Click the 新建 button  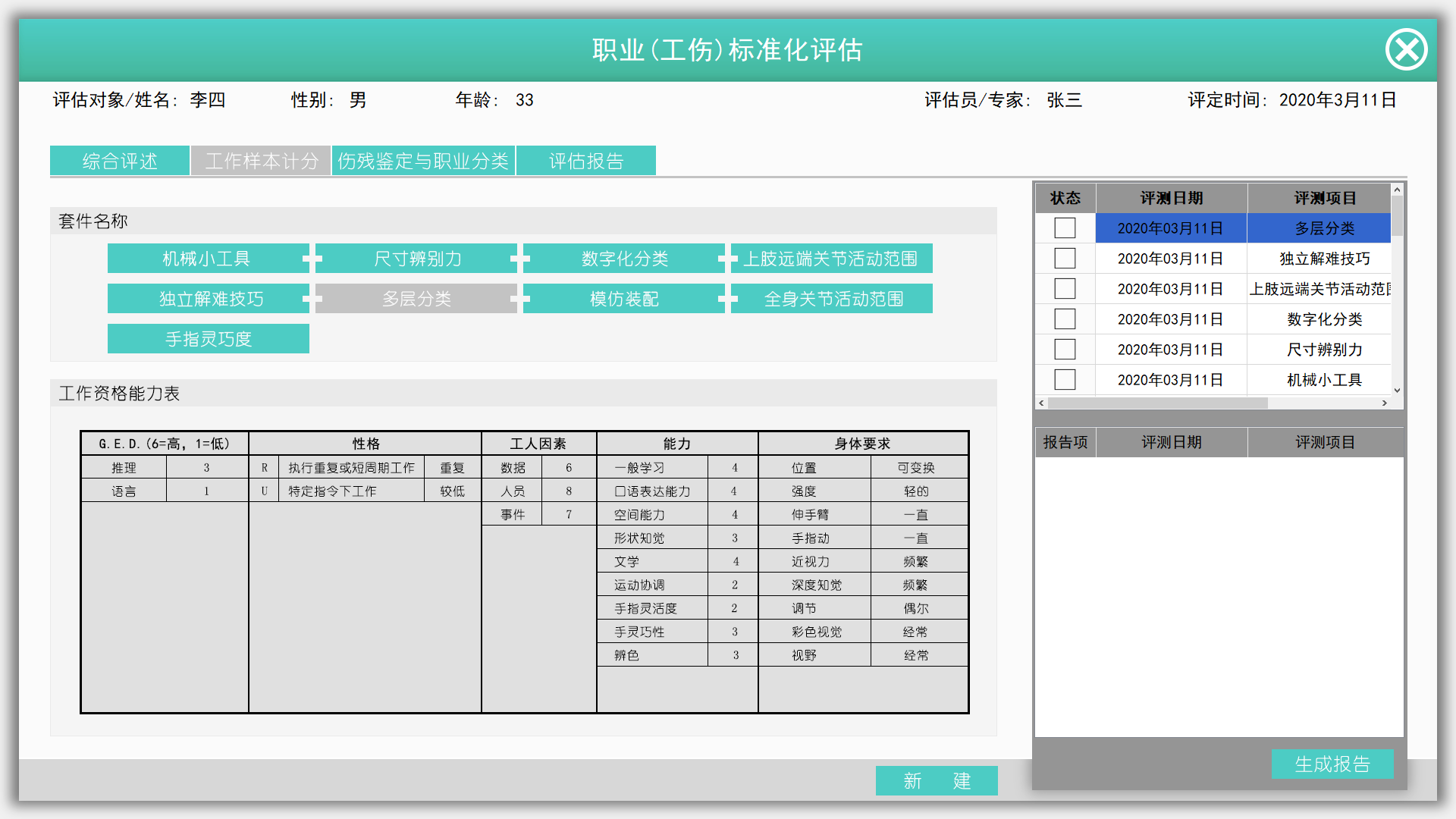936,780
